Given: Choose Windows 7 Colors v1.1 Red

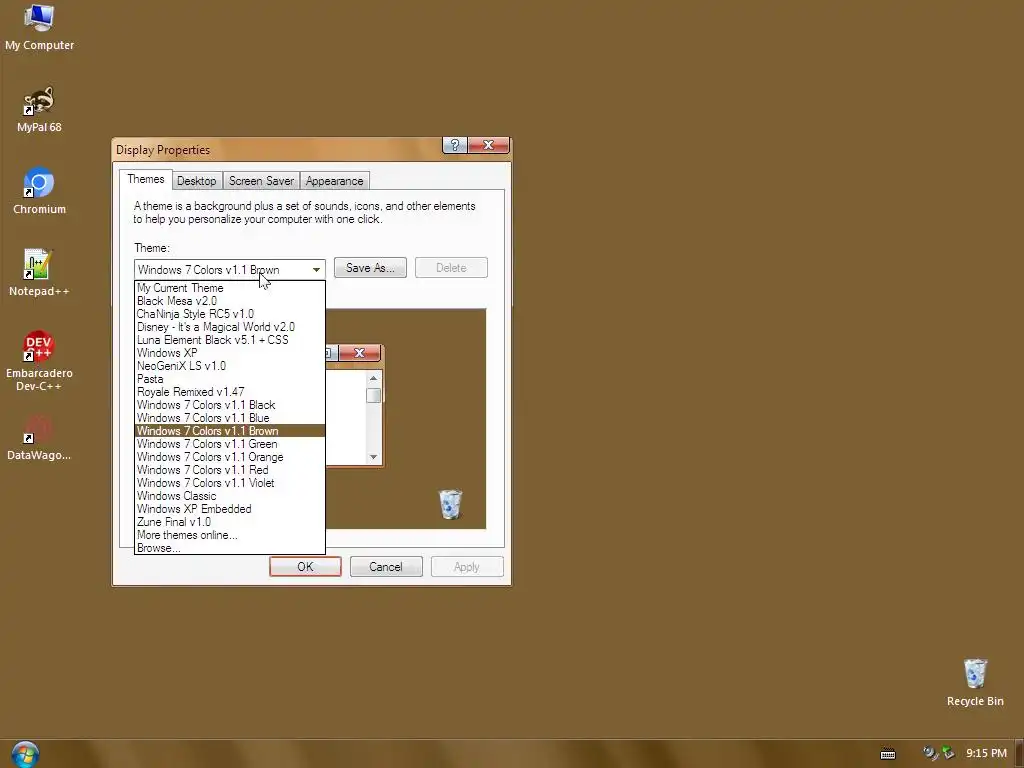Looking at the screenshot, I should pyautogui.click(x=229, y=470).
